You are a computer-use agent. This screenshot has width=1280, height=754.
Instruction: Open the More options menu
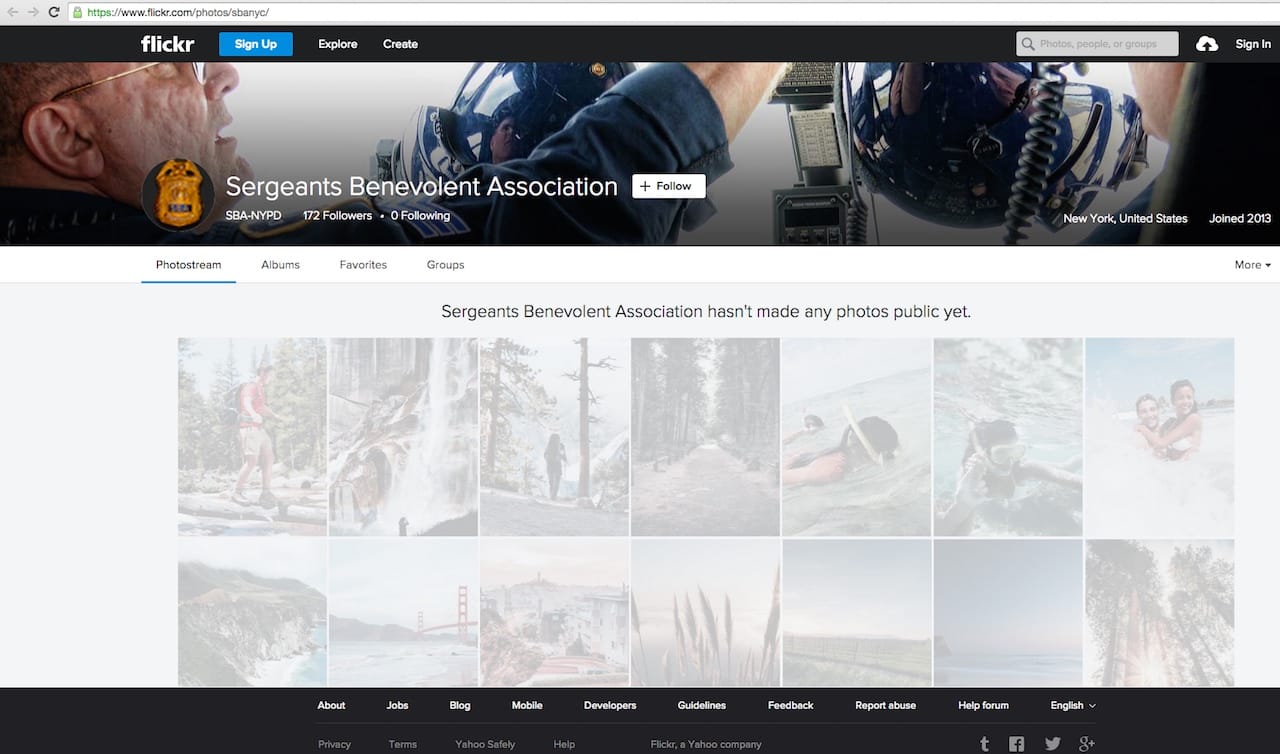click(x=1251, y=264)
